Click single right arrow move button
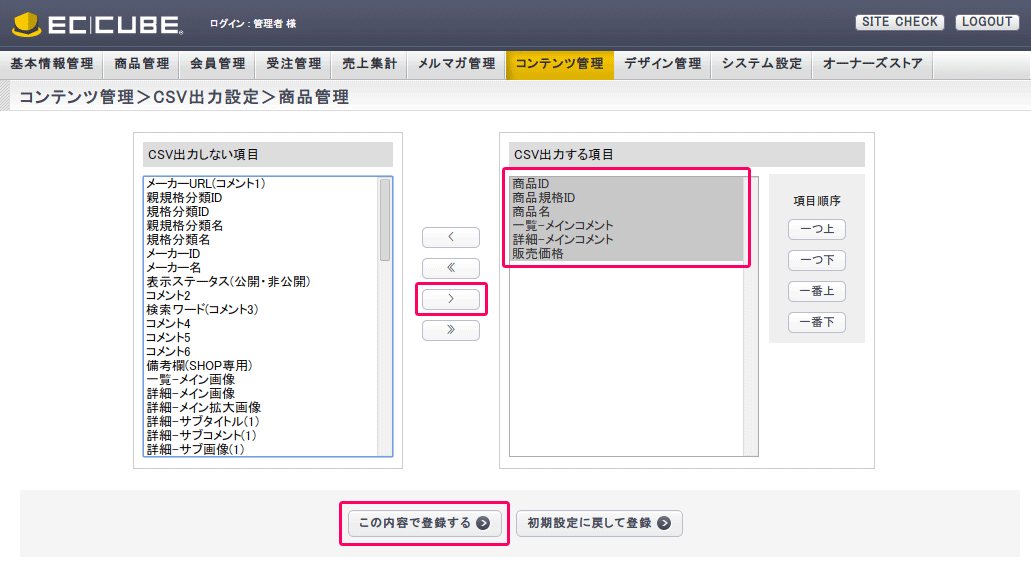Screen dimensions: 1031x571 pos(450,299)
